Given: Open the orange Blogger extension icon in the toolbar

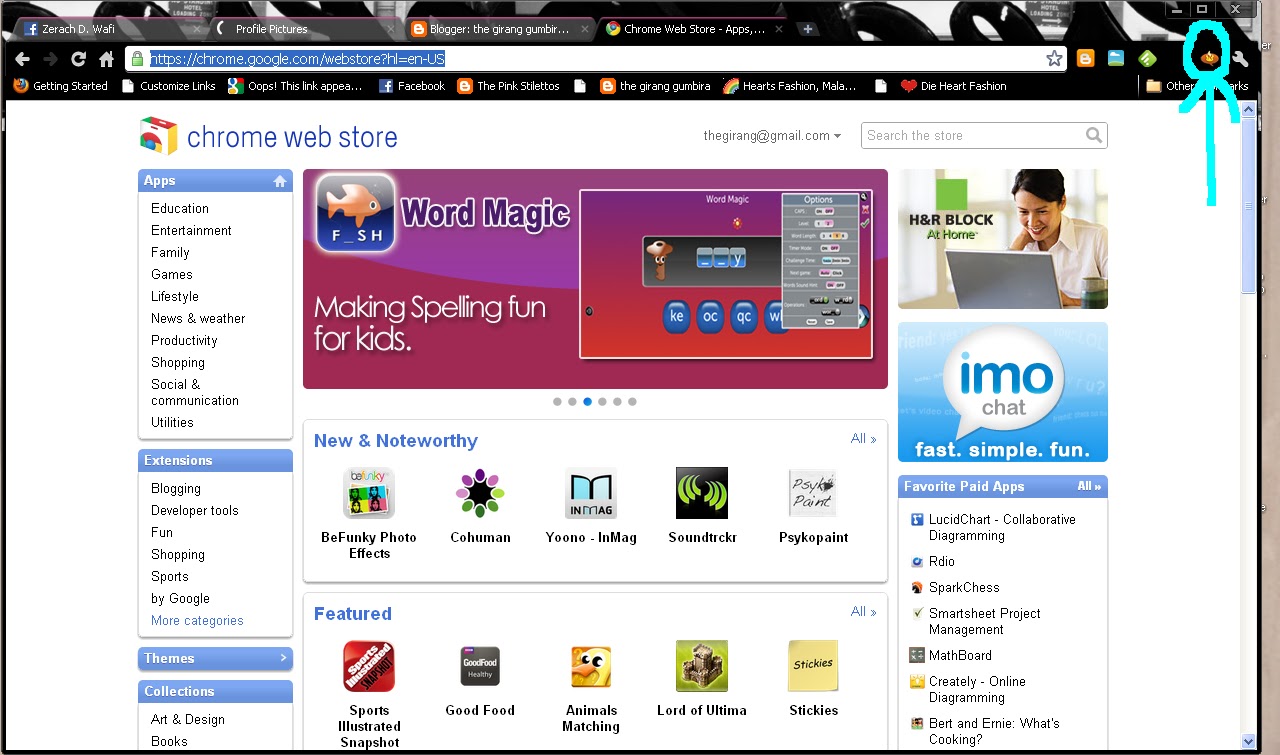Looking at the screenshot, I should [x=1085, y=59].
